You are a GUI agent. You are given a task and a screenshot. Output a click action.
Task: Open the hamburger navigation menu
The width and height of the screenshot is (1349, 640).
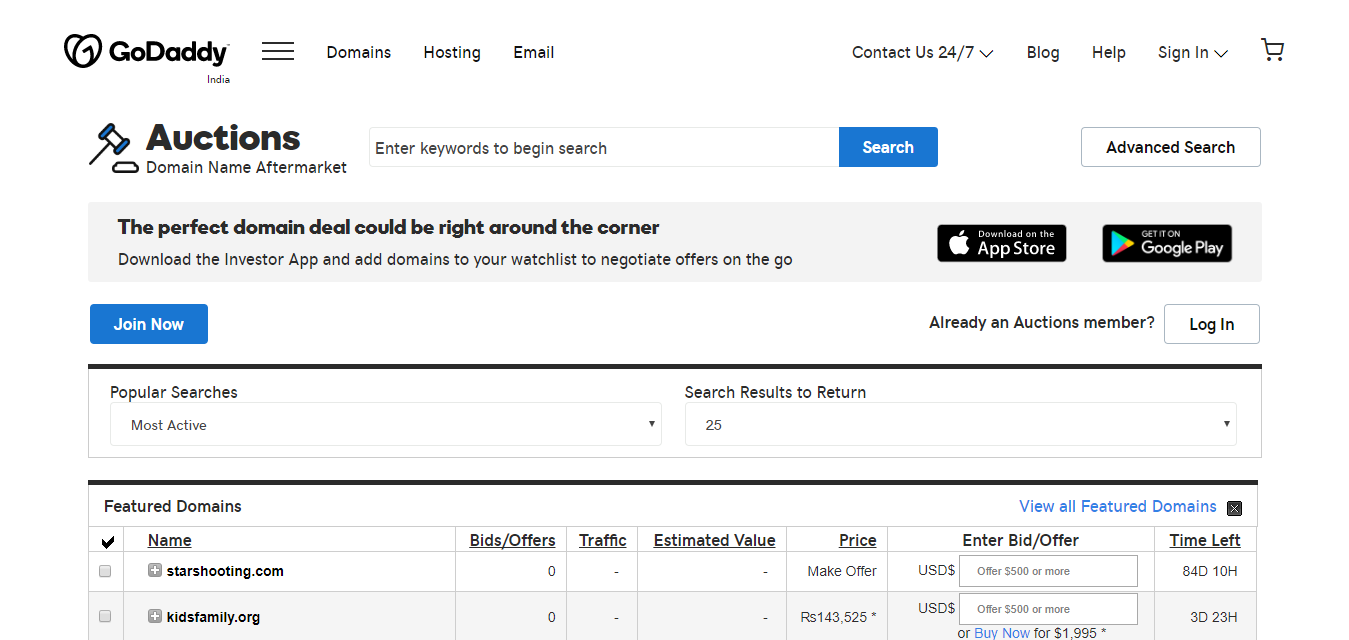(277, 52)
